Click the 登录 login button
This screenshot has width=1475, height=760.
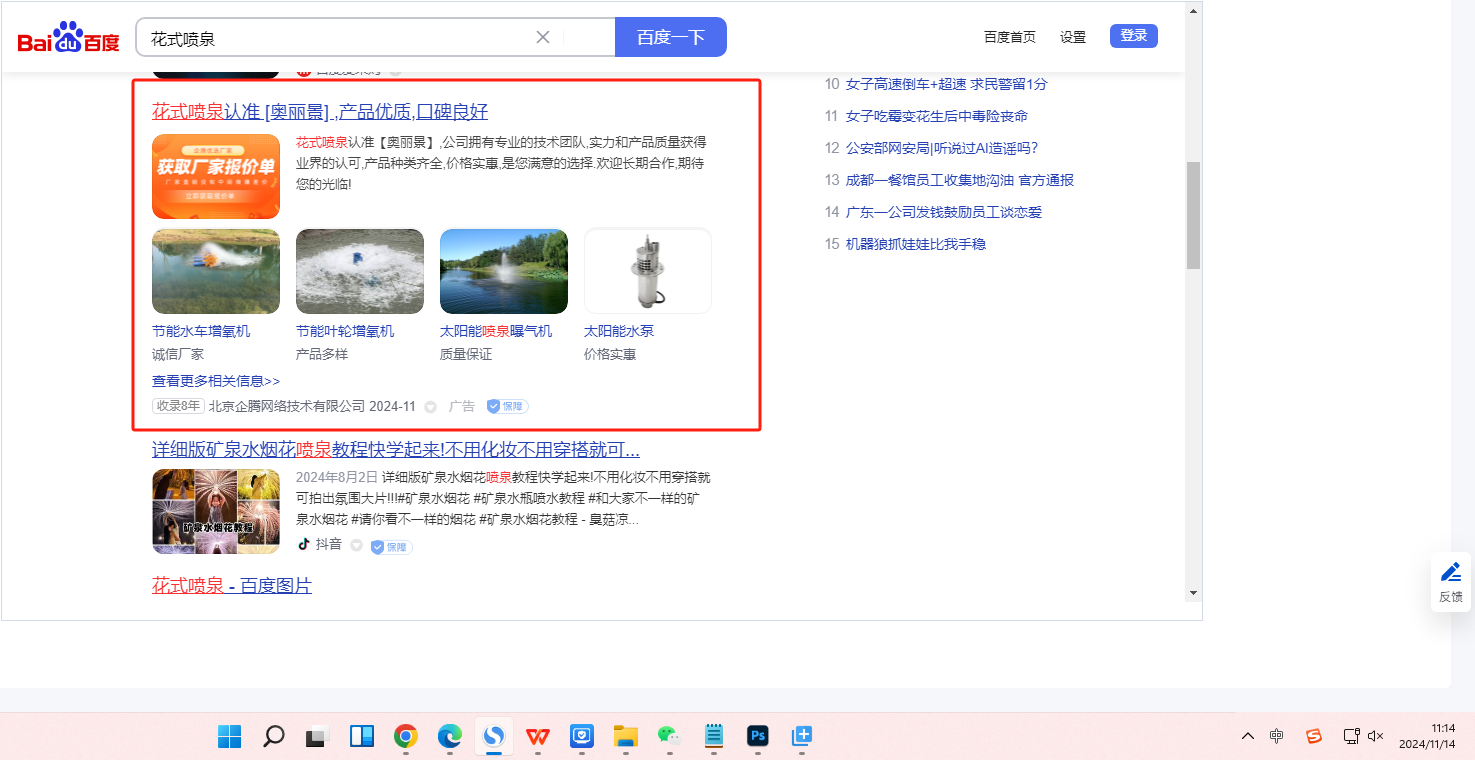pos(1133,36)
